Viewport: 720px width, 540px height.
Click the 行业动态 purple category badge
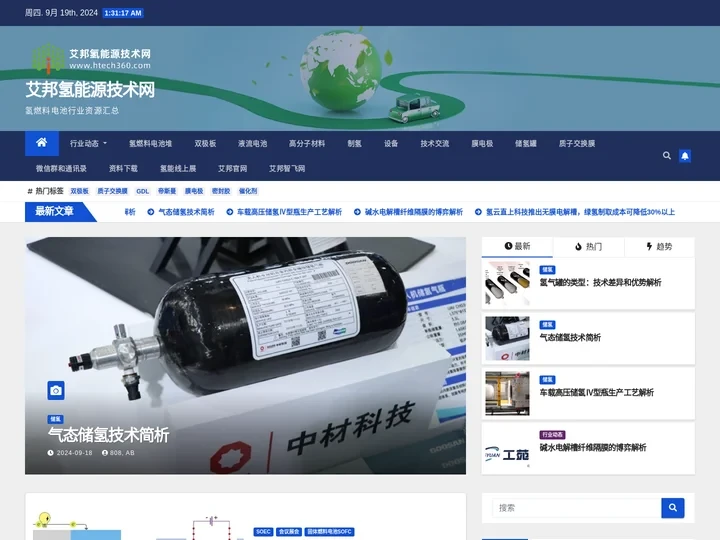pos(552,435)
